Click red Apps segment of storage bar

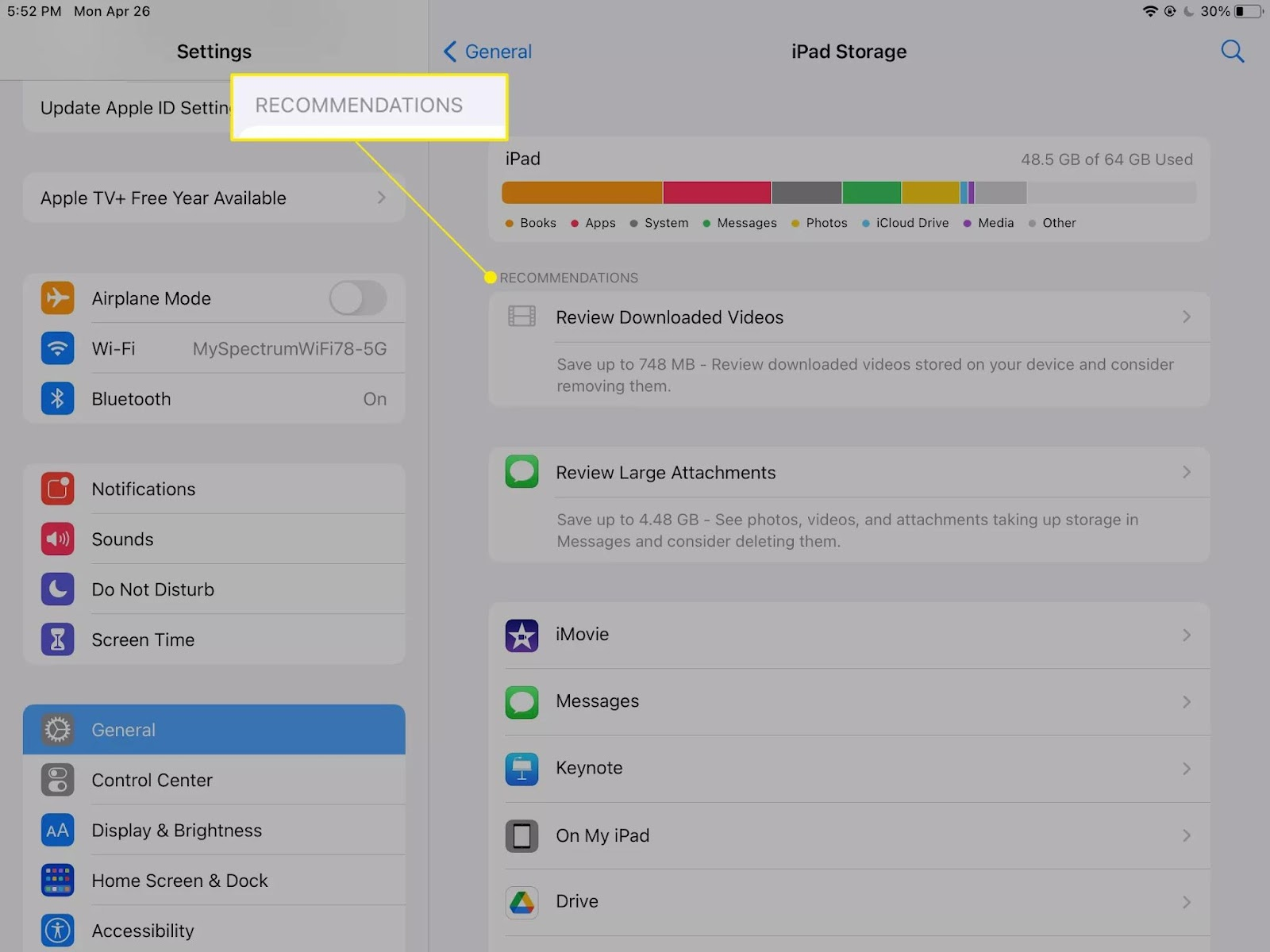[717, 193]
